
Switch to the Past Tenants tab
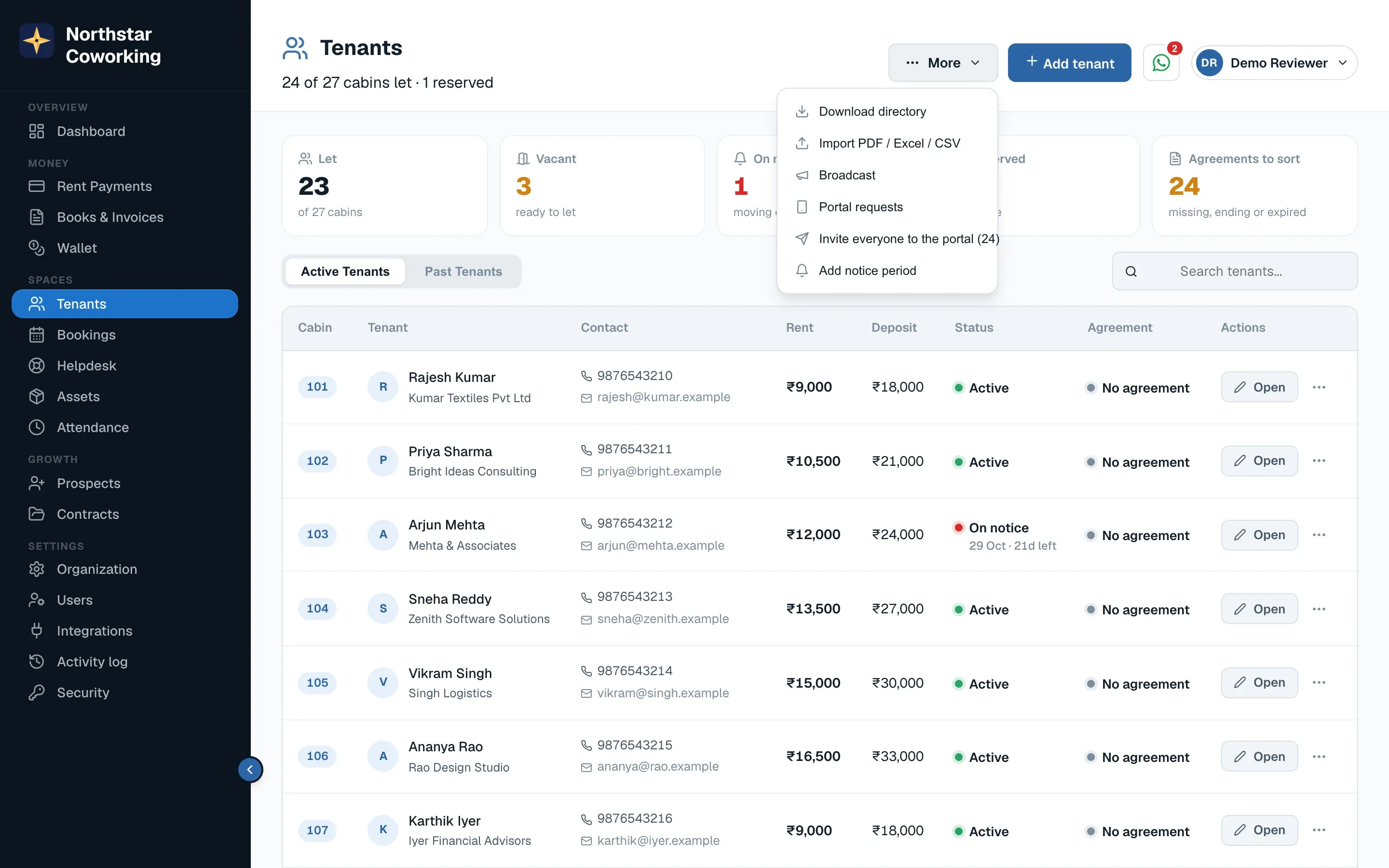(x=463, y=271)
